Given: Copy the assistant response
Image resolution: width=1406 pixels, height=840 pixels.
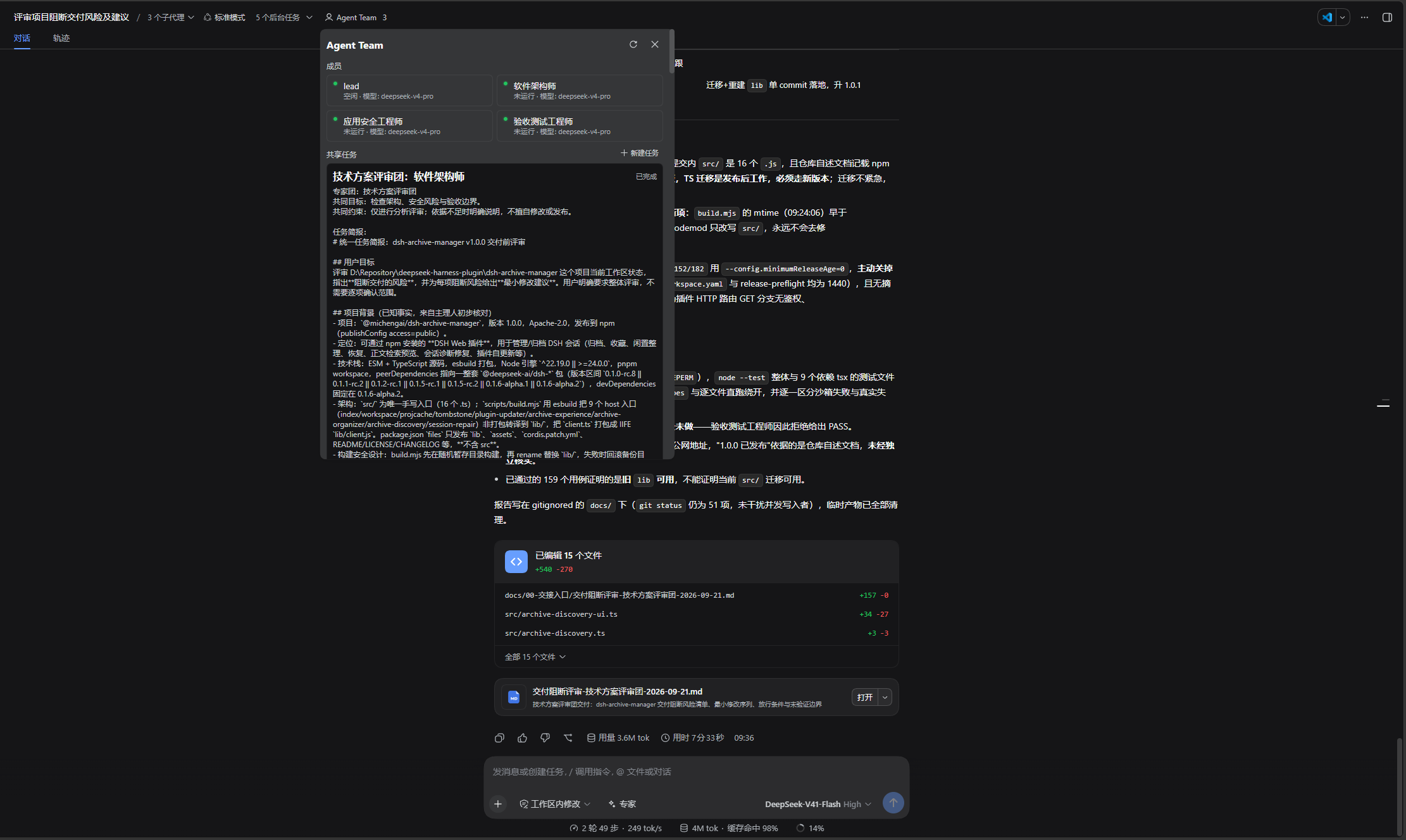Looking at the screenshot, I should 499,738.
